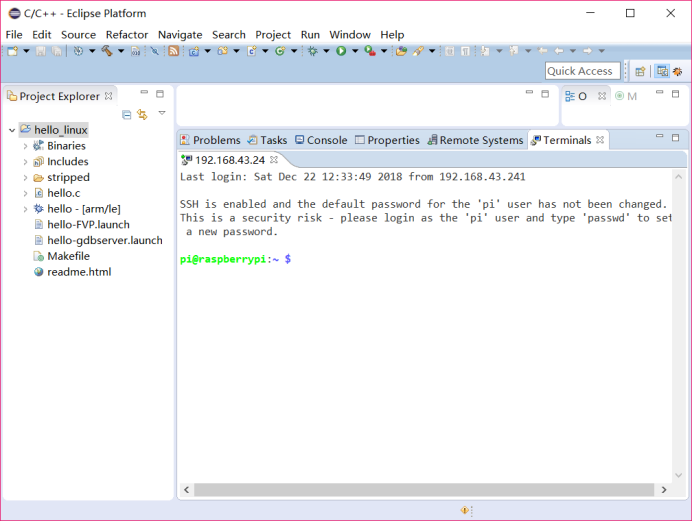Image resolution: width=692 pixels, height=522 pixels.
Task: Click Collapse All in Project Explorer
Action: 127,115
